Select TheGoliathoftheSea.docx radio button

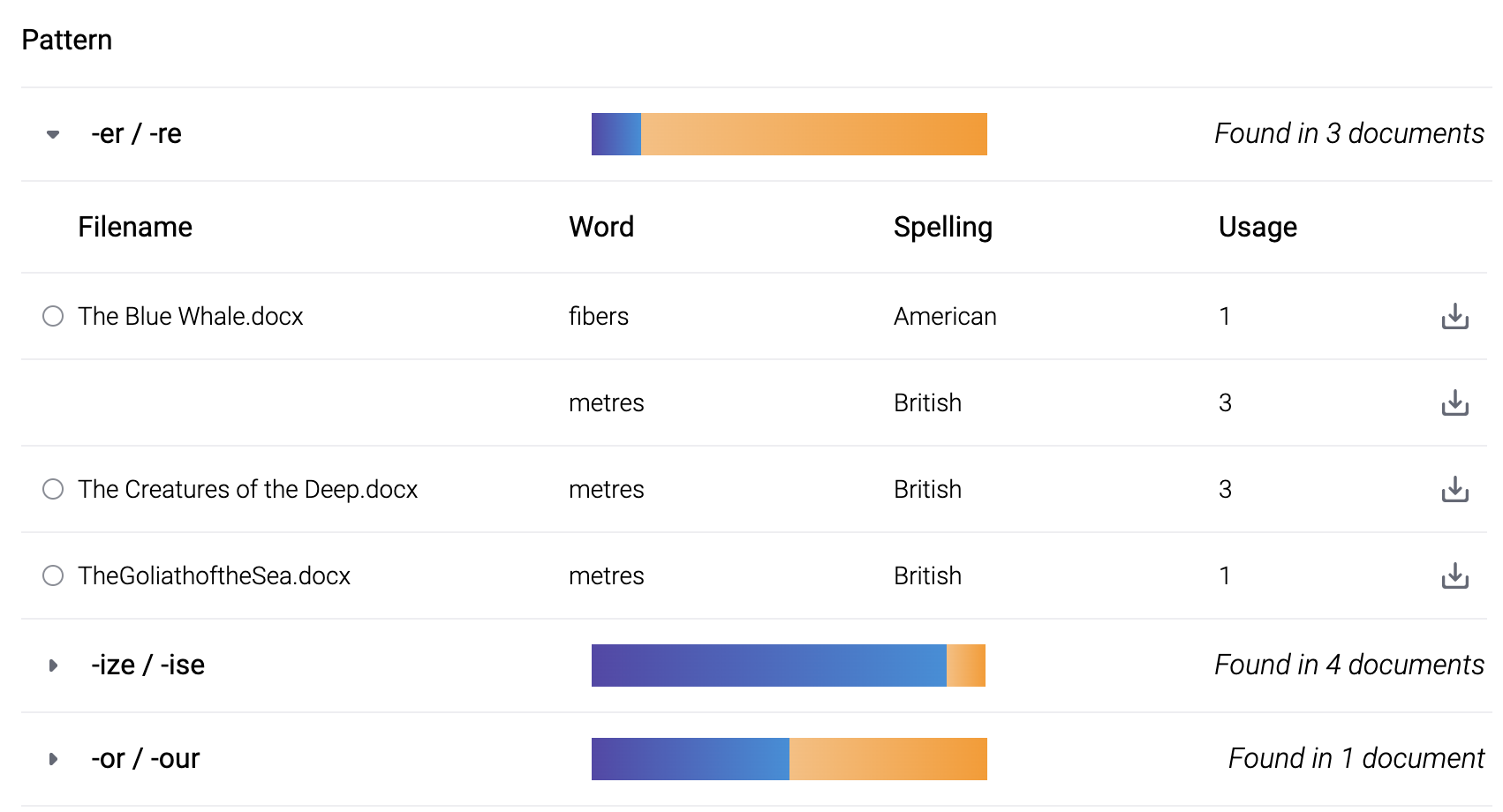pos(53,575)
